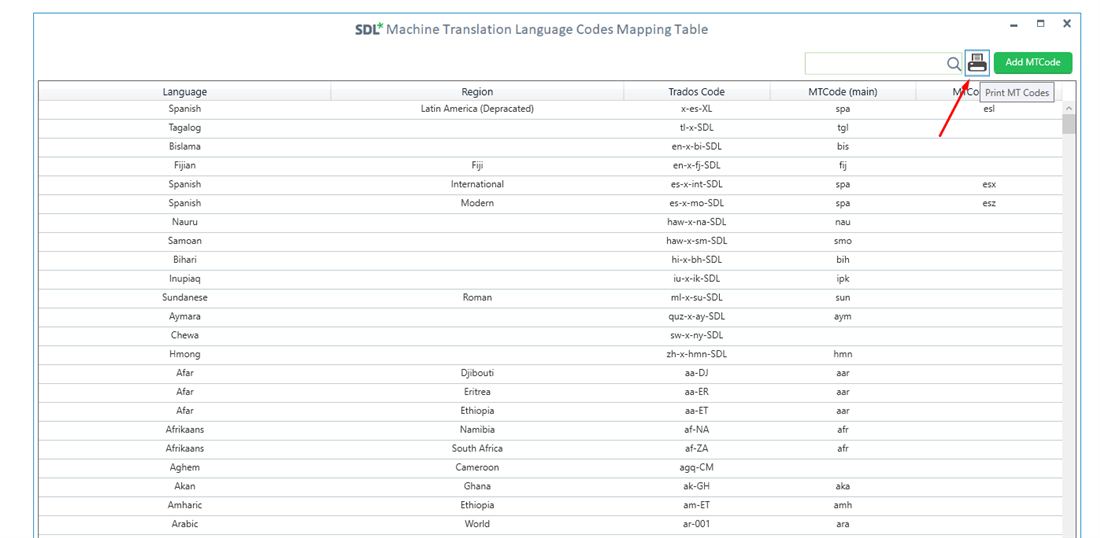Viewport: 1100px width, 538px height.
Task: Select the Bislama language cell
Action: pyautogui.click(x=185, y=147)
